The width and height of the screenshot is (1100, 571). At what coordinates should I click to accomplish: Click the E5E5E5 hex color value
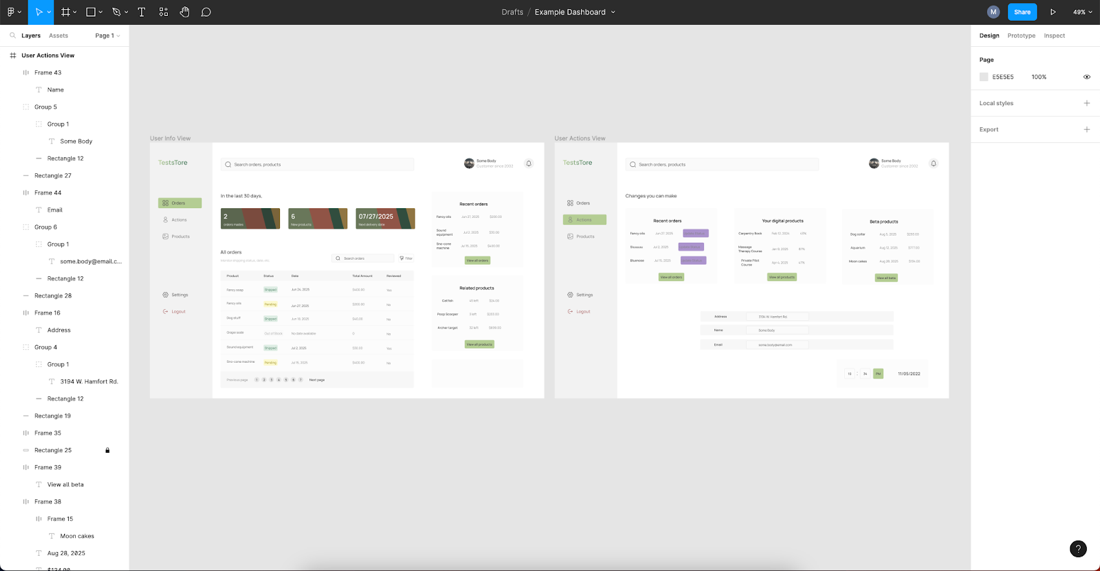pyautogui.click(x=1002, y=77)
